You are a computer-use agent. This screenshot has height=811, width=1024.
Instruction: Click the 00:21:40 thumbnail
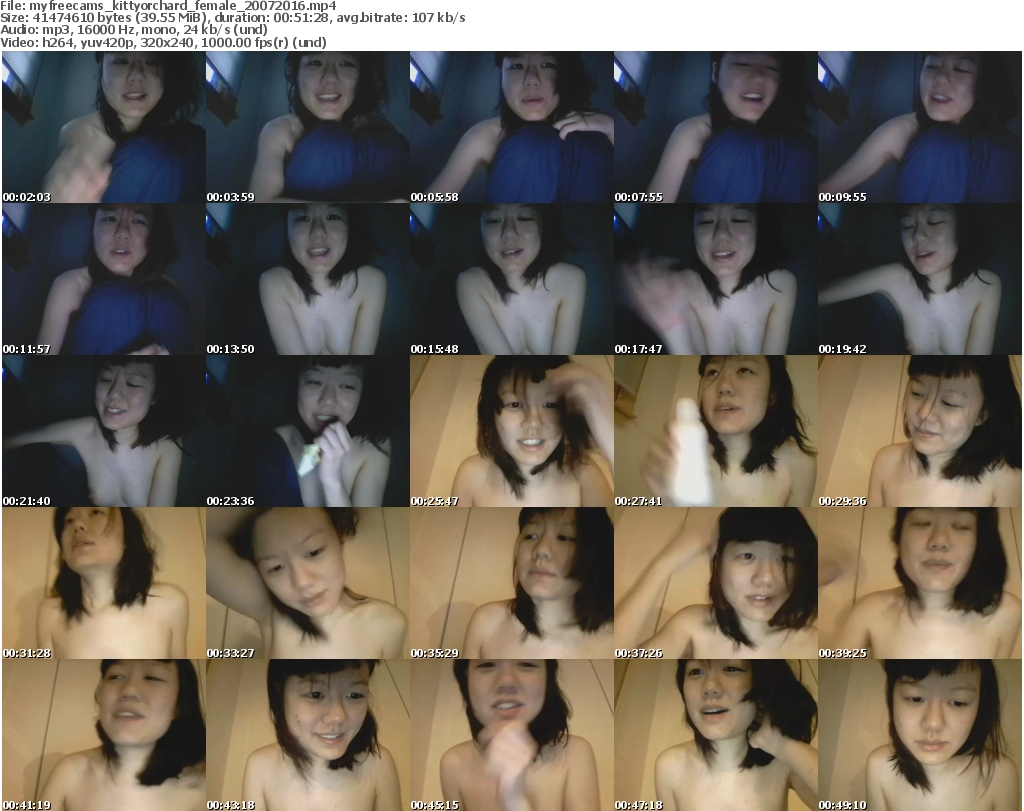click(104, 432)
